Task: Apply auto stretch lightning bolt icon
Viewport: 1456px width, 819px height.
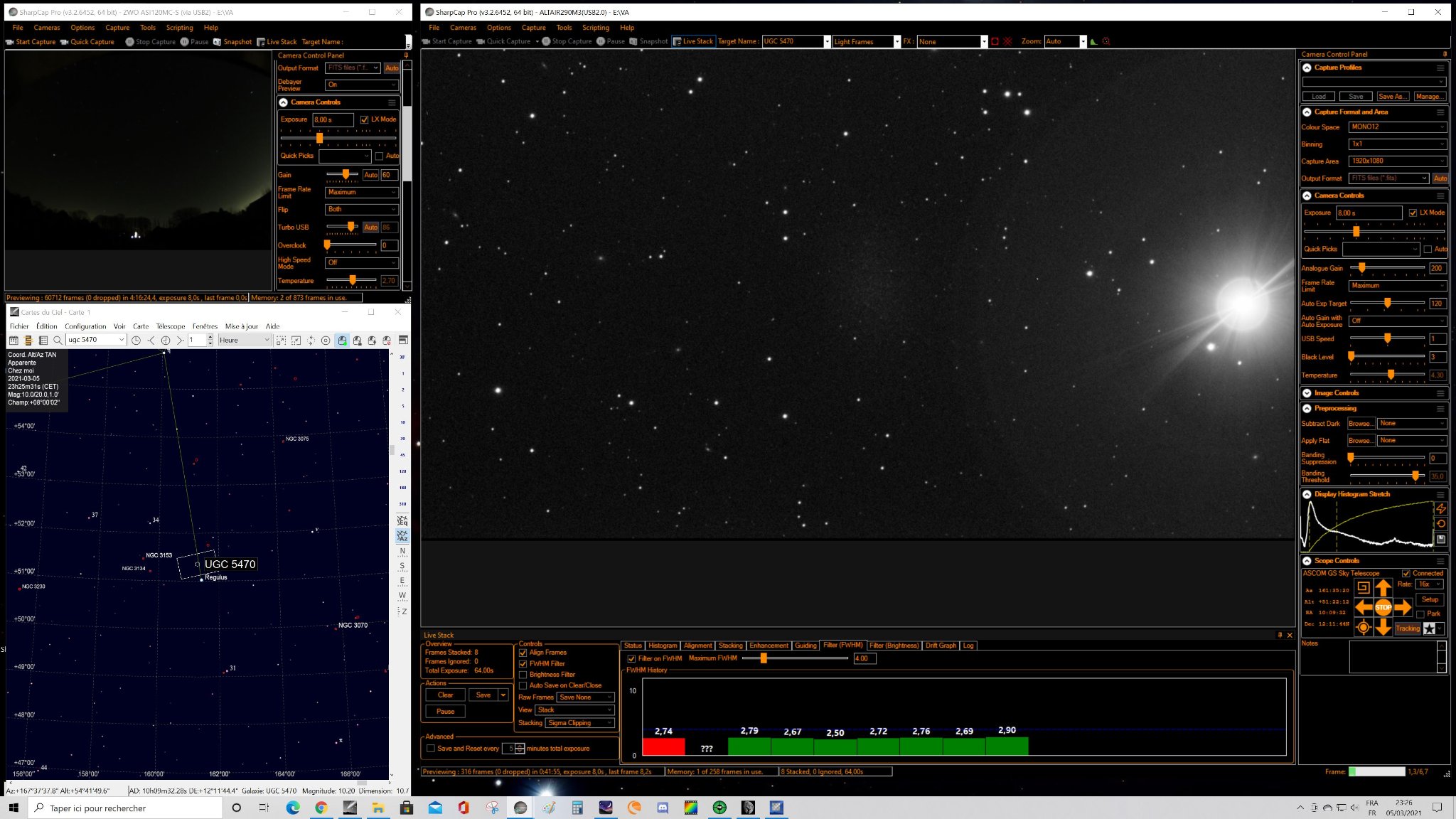Action: [1441, 508]
